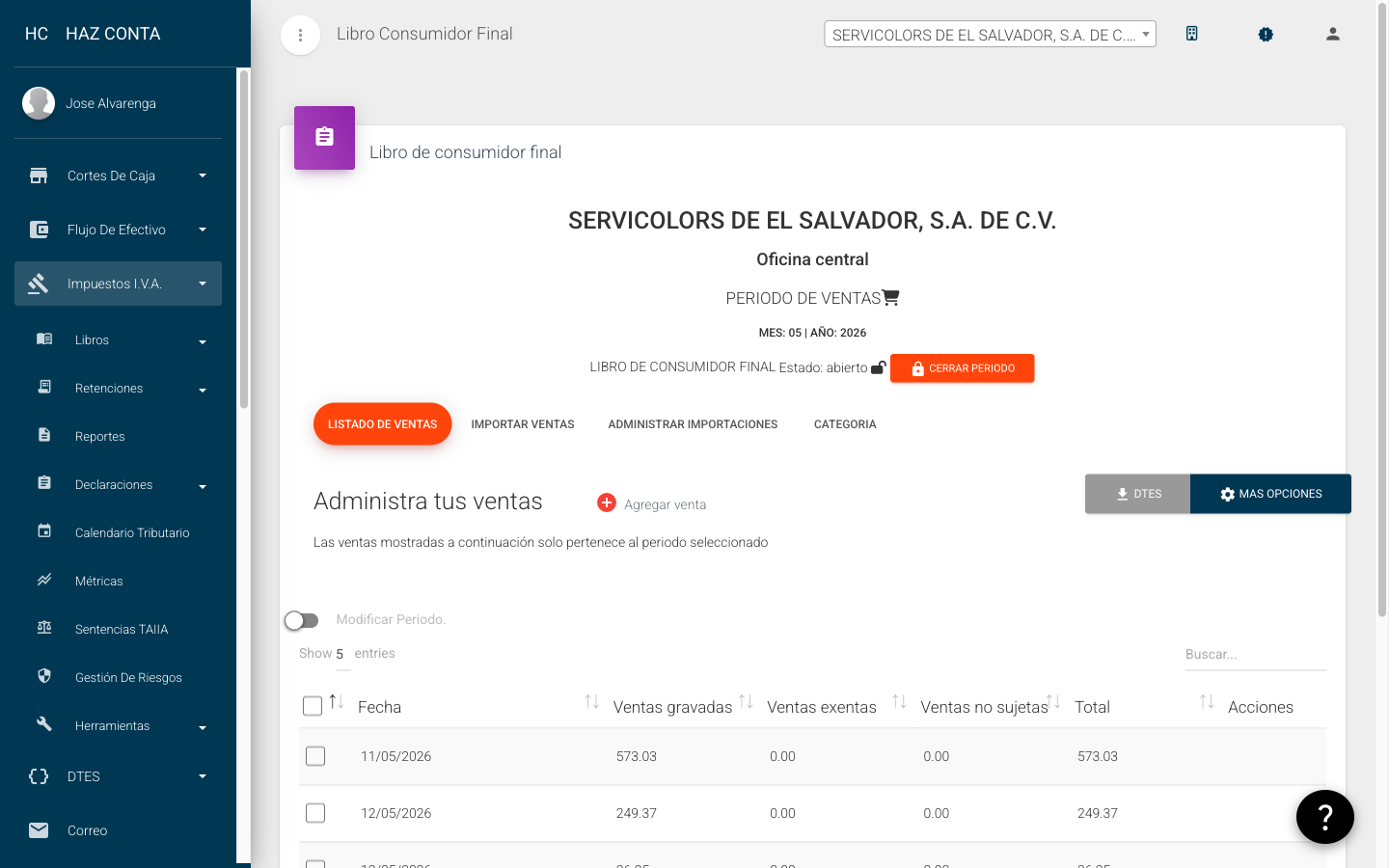
Task: Click the Reportes document icon
Action: coord(44,435)
